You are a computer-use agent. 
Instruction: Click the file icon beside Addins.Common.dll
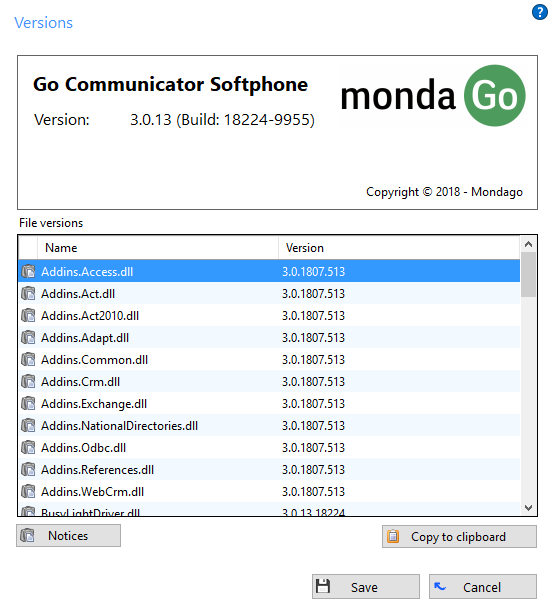point(28,359)
